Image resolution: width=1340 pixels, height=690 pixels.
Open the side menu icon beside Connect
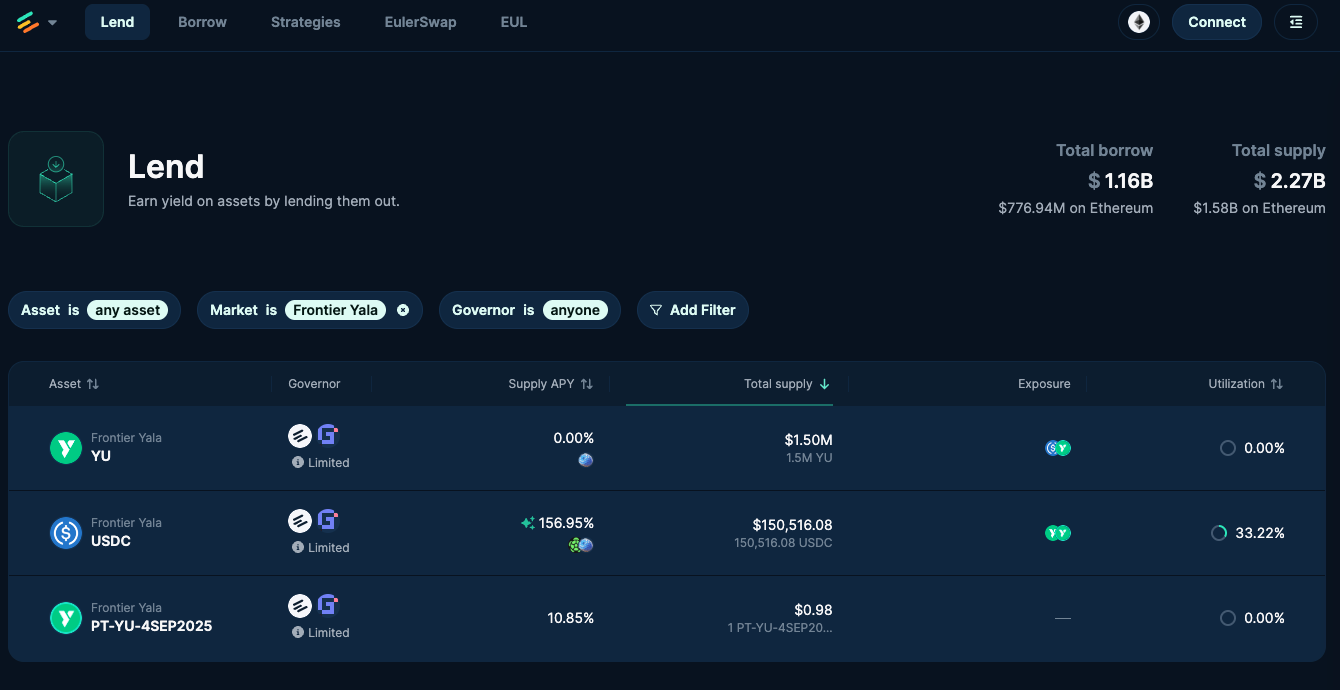pos(1296,22)
